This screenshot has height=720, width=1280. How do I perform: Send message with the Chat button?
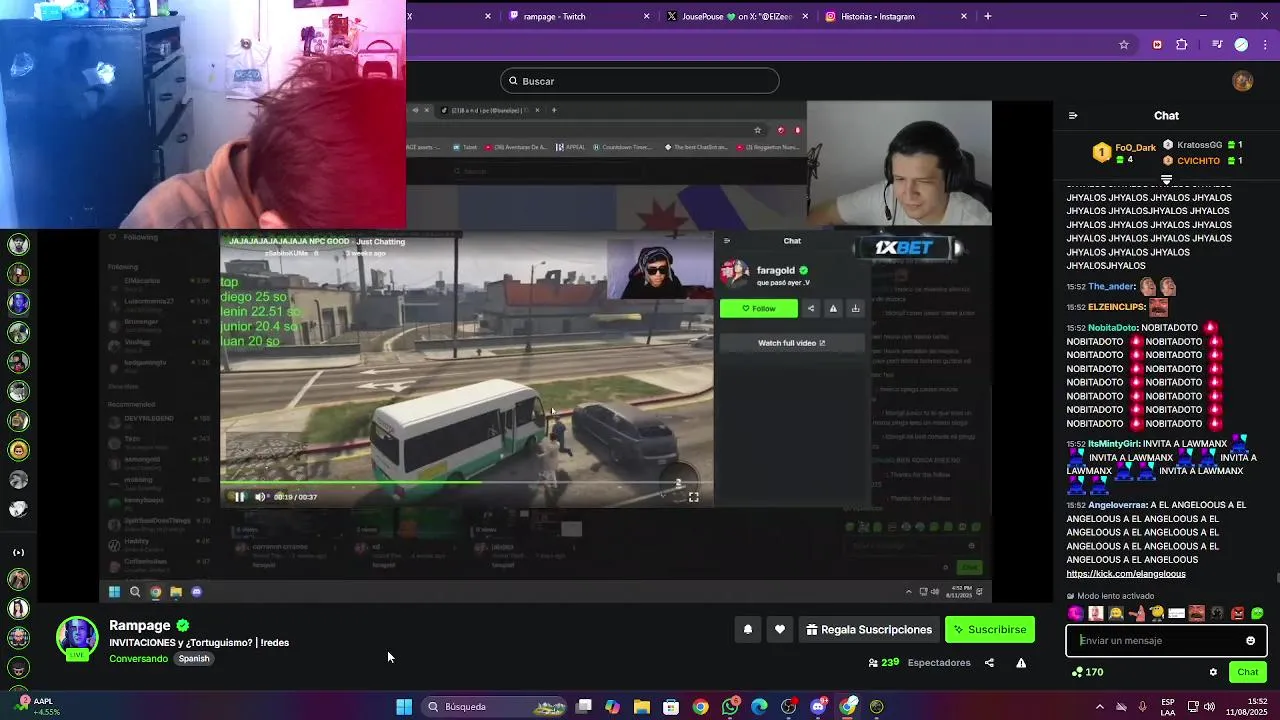(x=1247, y=672)
